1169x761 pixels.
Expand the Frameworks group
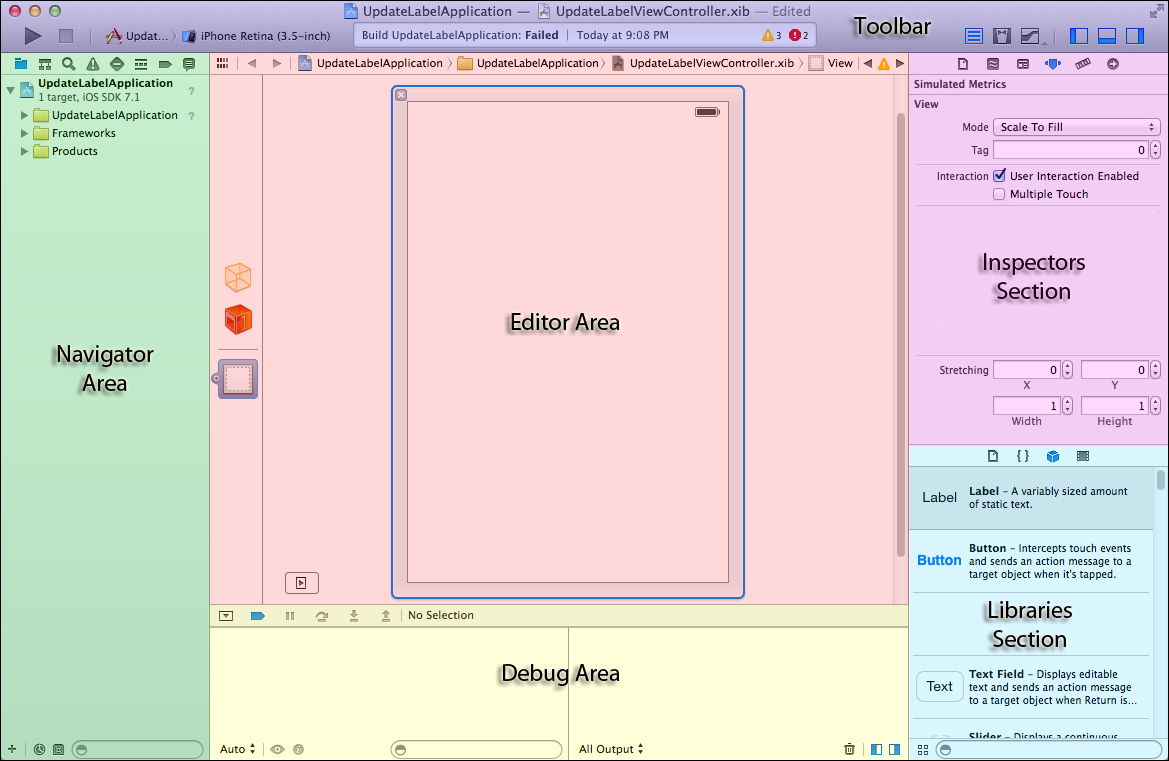click(x=24, y=132)
